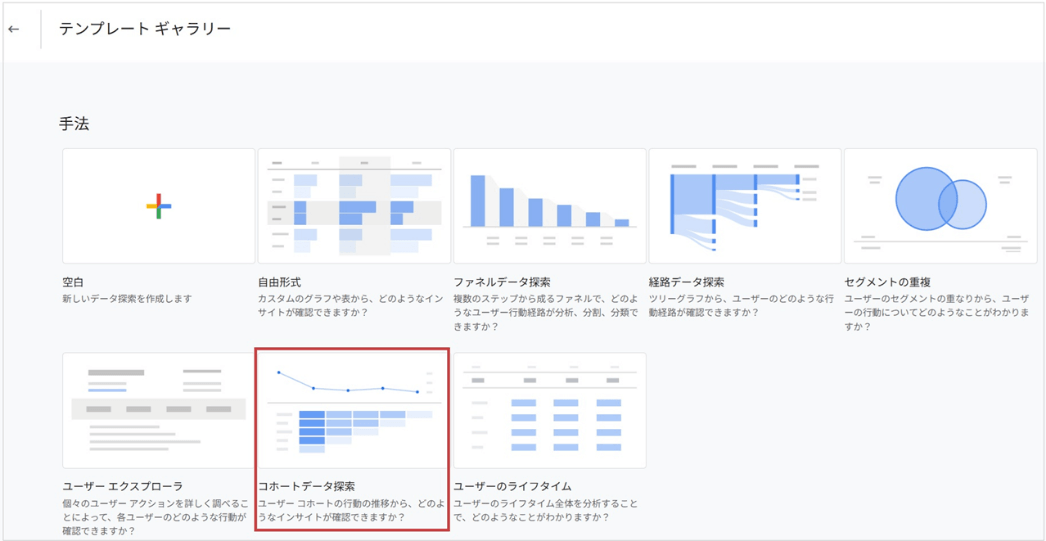
Task: Click description starting ユーザーのライフタイム全体を分析
Action: click(548, 510)
